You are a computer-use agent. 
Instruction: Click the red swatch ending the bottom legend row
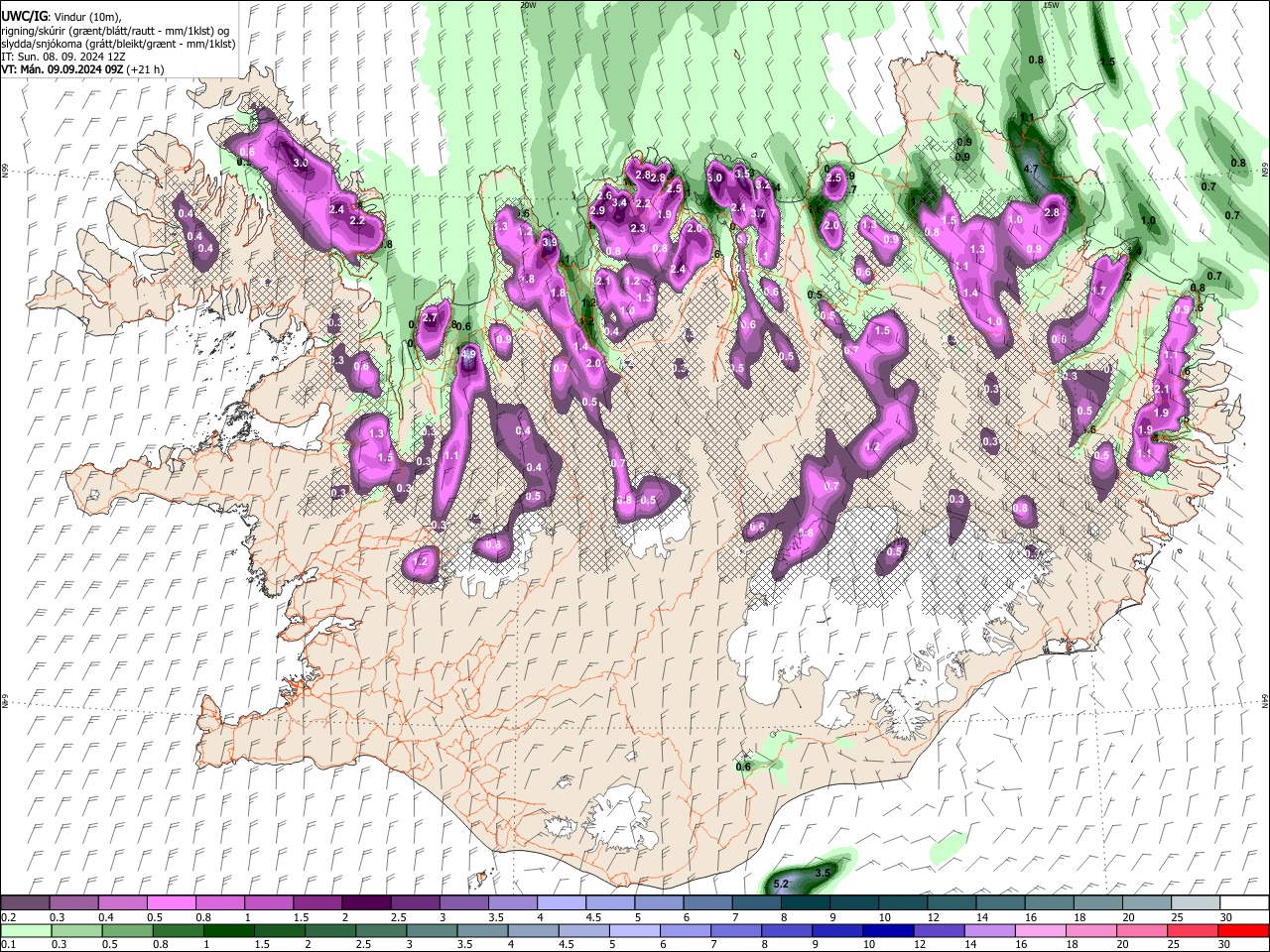pyautogui.click(x=1243, y=930)
